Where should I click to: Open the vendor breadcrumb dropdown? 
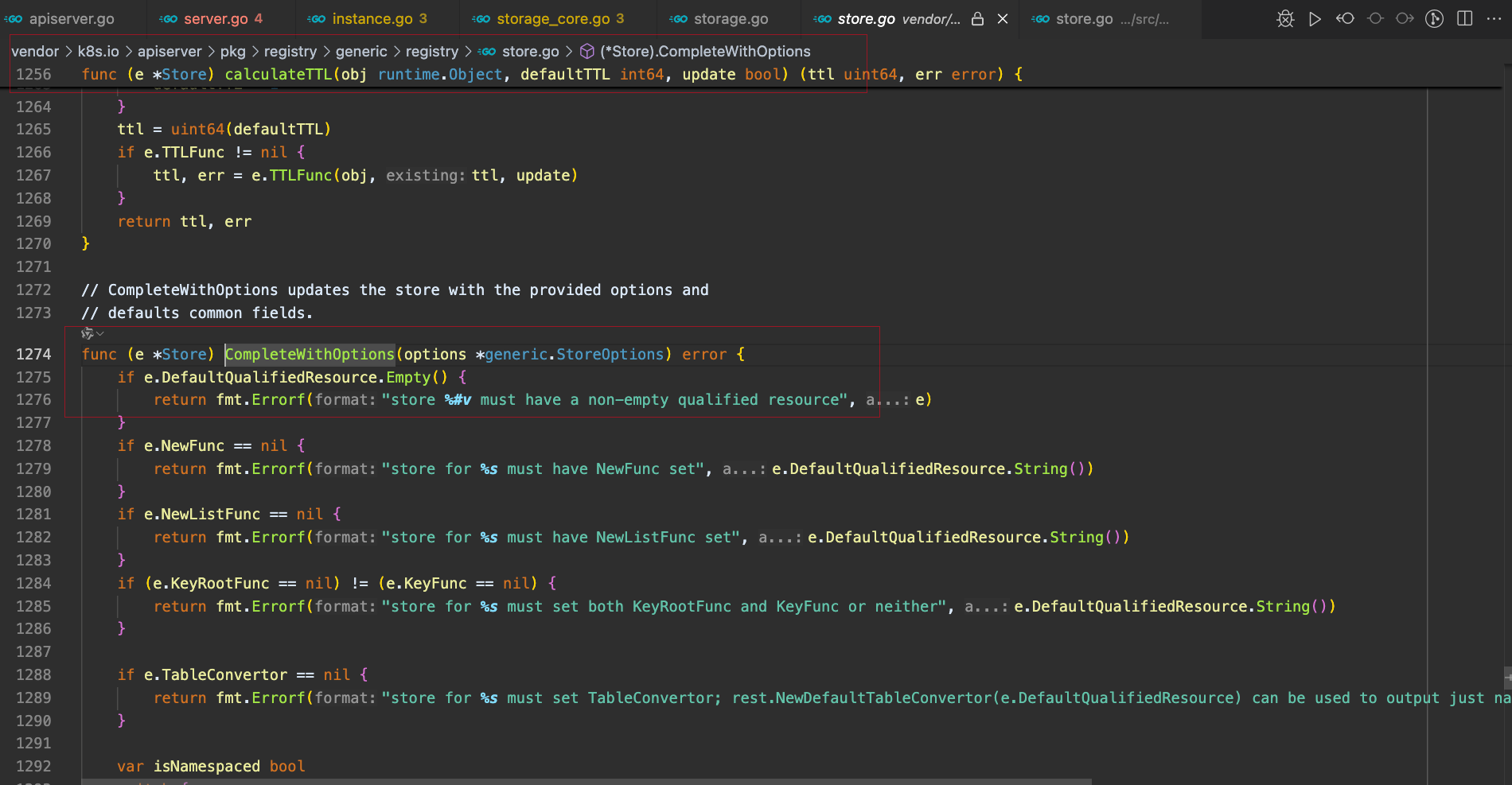pyautogui.click(x=35, y=51)
